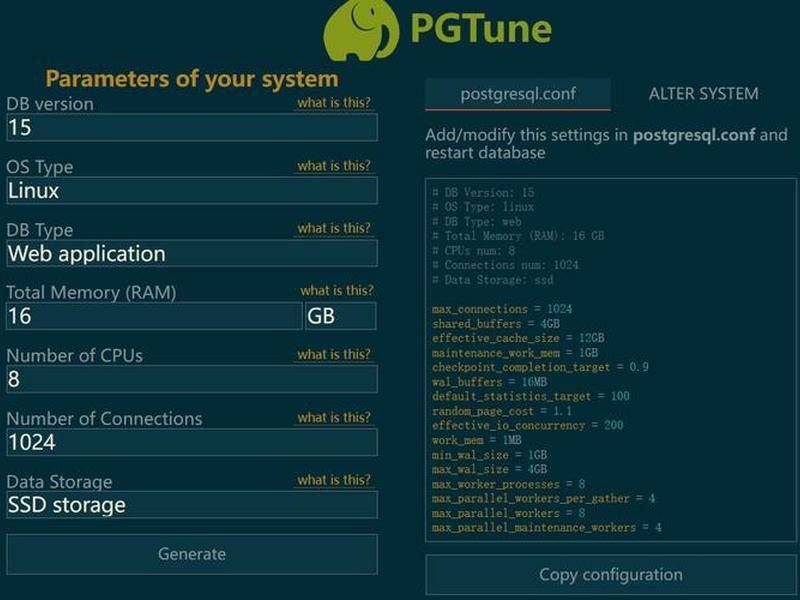The height and width of the screenshot is (600, 800).
Task: Click the Generate button
Action: click(192, 554)
